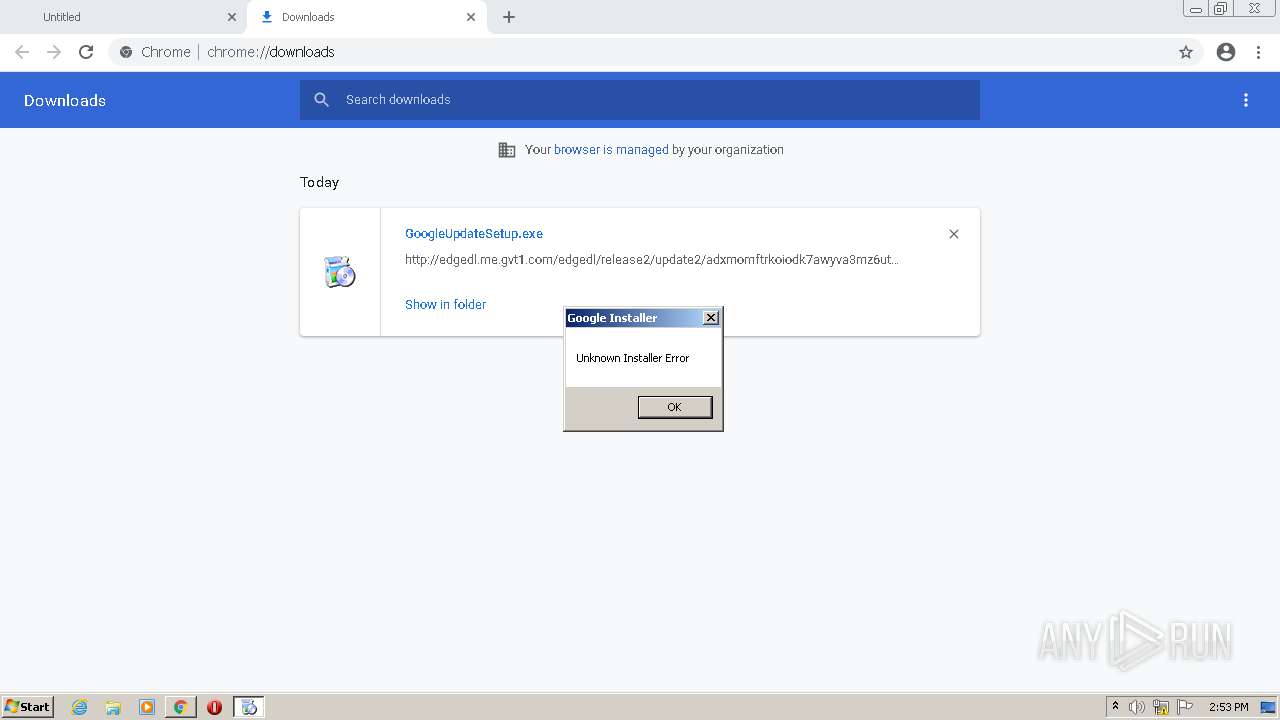Screen dimensions: 1280x720
Task: Click the Today heading in downloads list
Action: point(319,182)
